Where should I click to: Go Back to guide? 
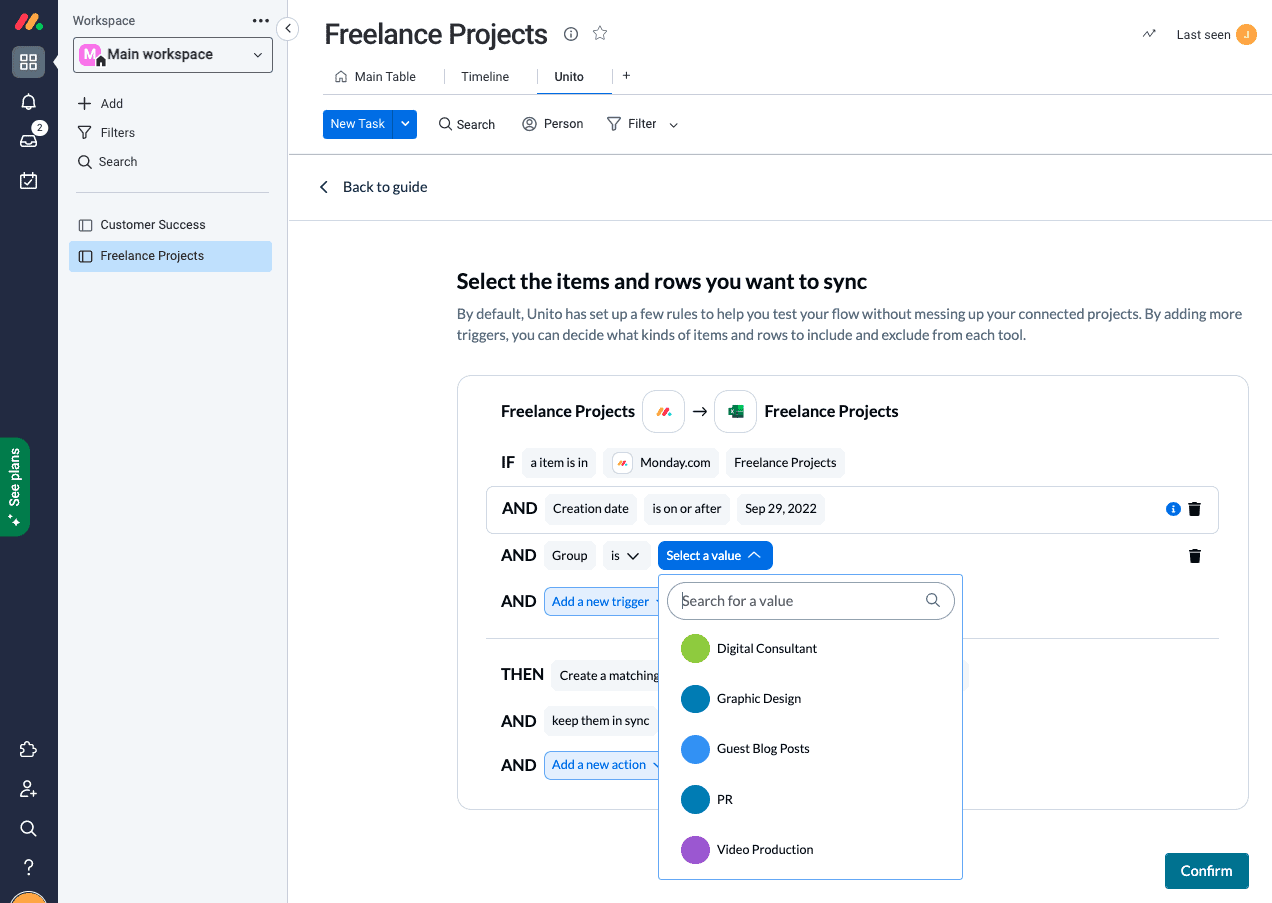point(373,187)
